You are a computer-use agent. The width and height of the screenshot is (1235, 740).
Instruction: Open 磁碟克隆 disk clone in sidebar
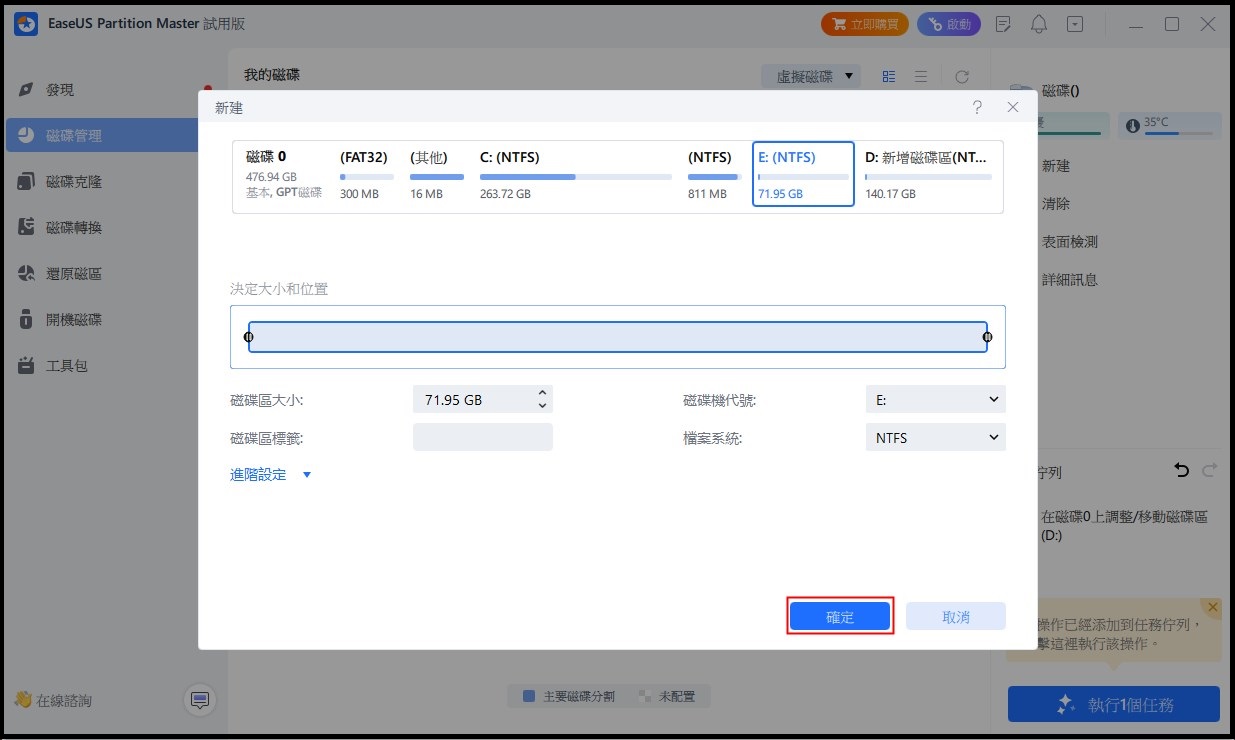click(73, 182)
